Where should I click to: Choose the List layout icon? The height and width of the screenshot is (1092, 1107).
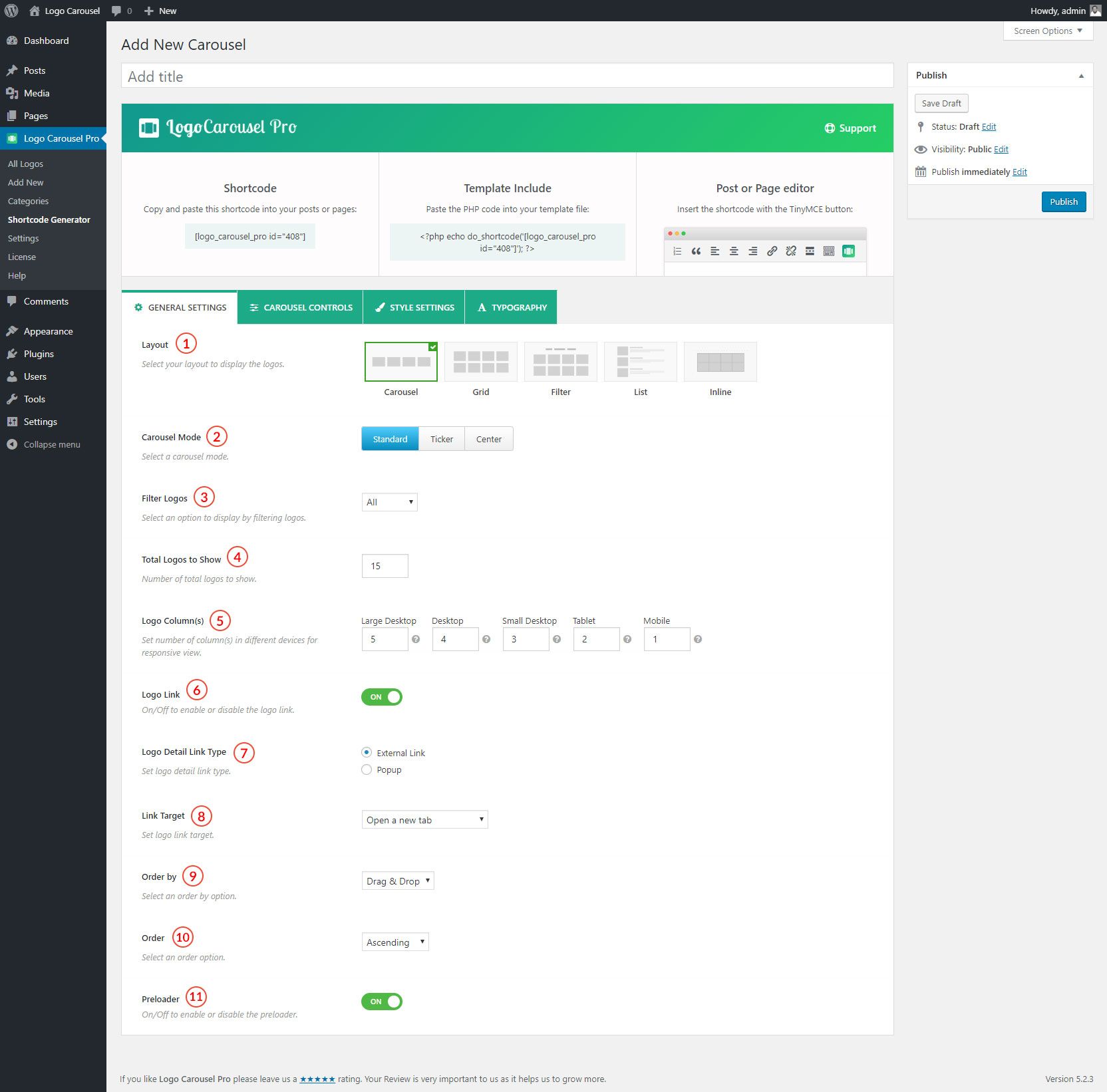point(640,362)
